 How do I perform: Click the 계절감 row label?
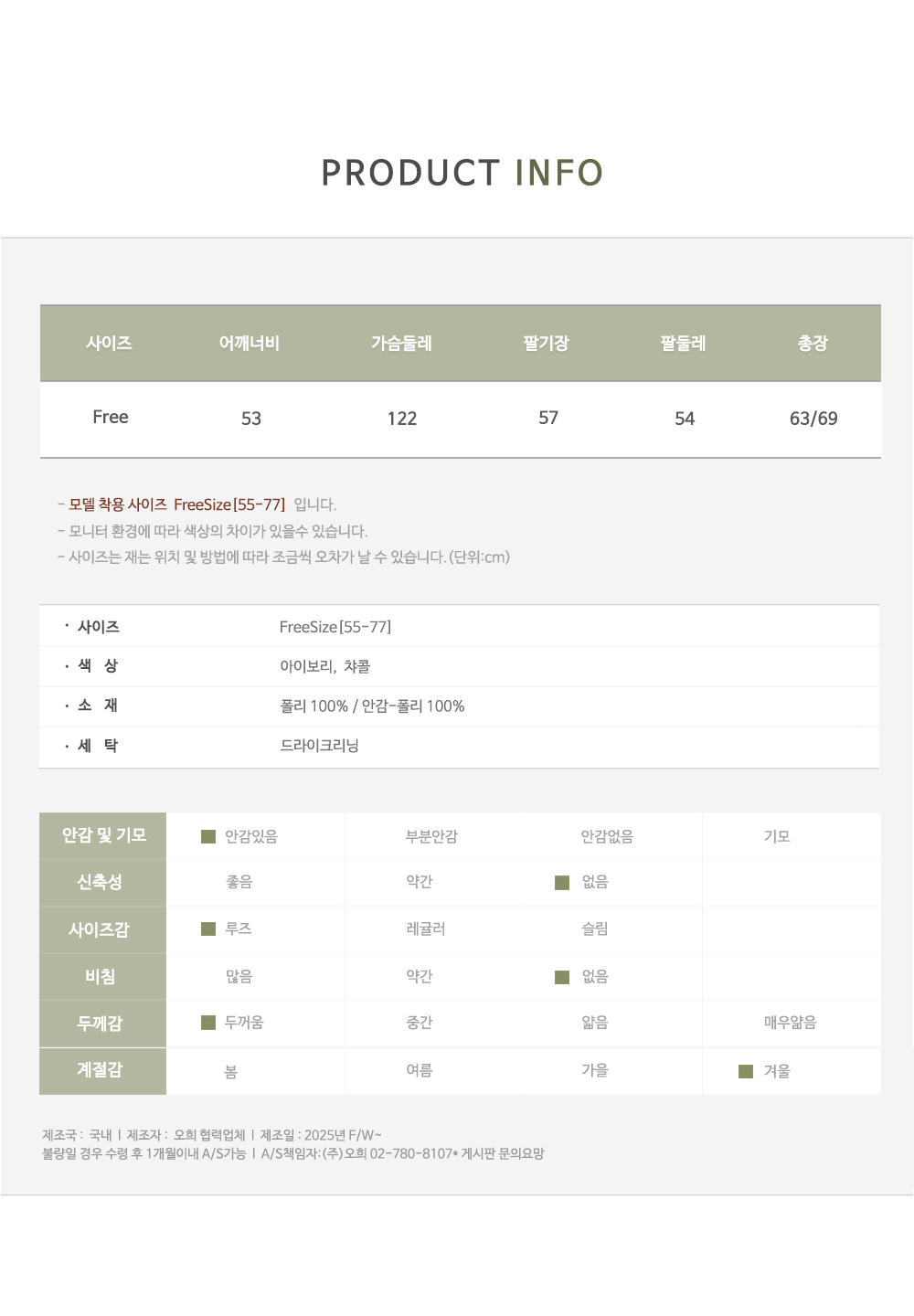click(100, 1070)
